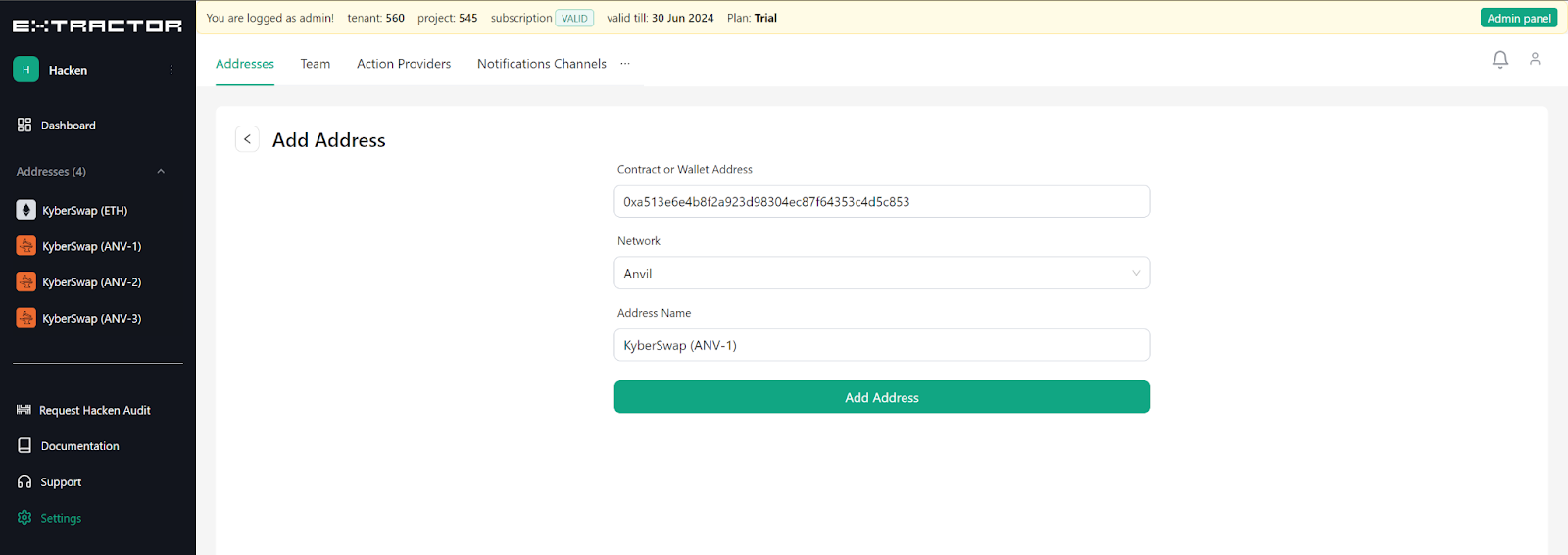Click the KyberSwap (ANV-3) network icon
1568x555 pixels.
point(26,318)
